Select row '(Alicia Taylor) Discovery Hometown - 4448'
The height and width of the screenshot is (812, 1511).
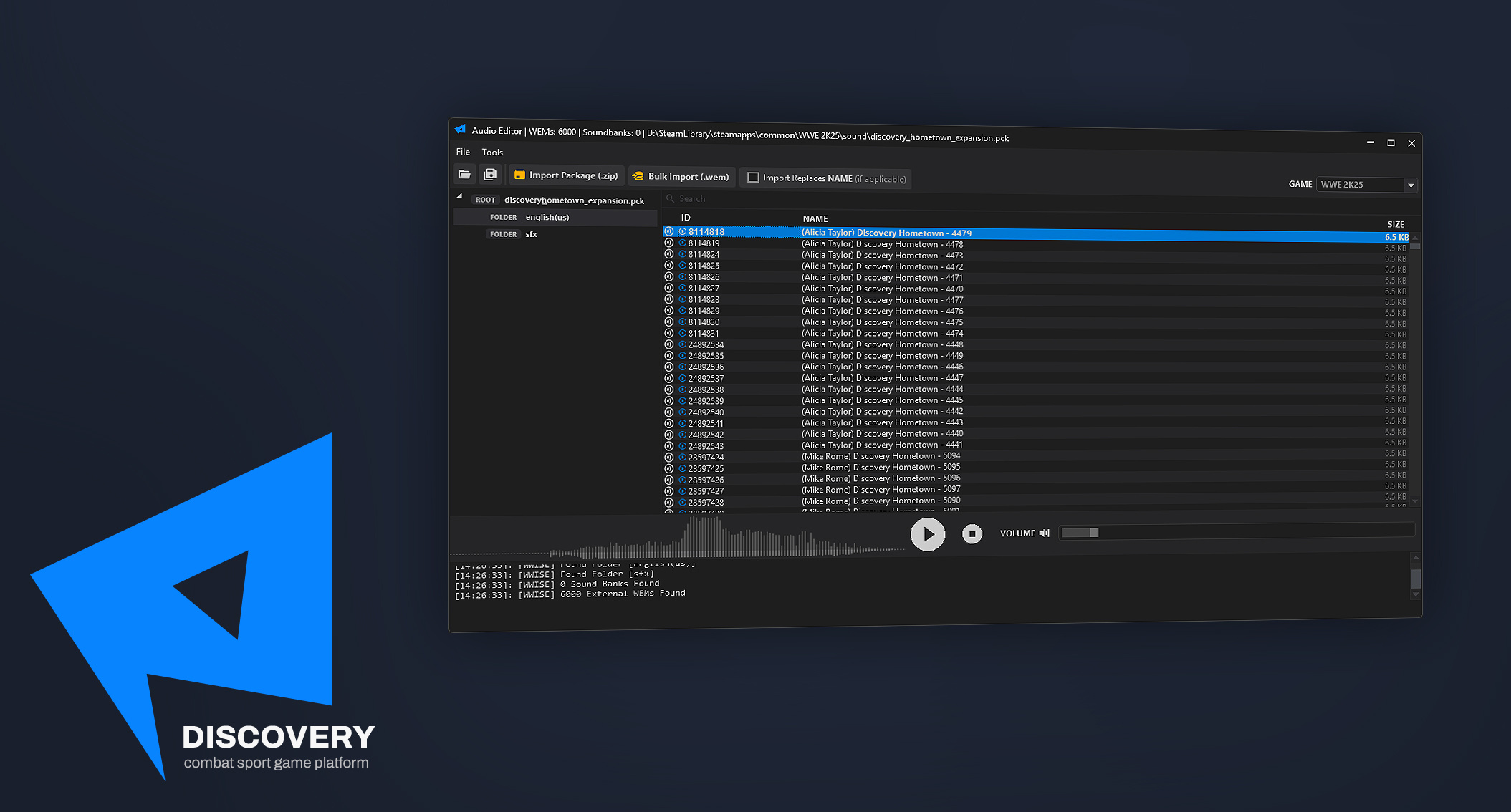[x=1036, y=344]
